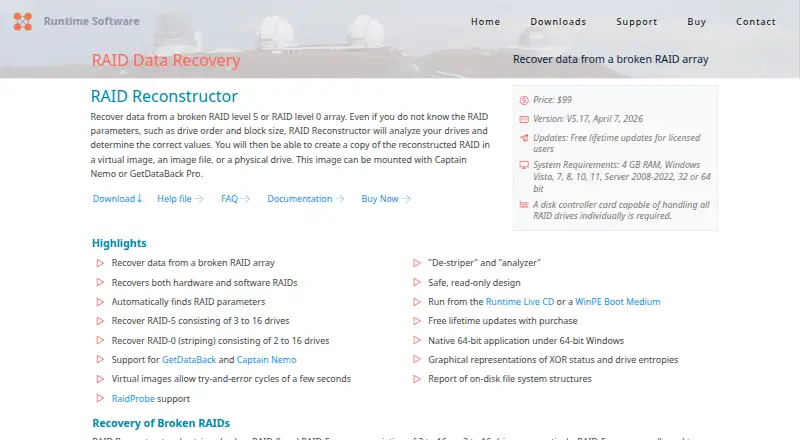Click arrow bullet beside Recover data from broken RAID
Screen dimensions: 800x440
click(x=100, y=263)
